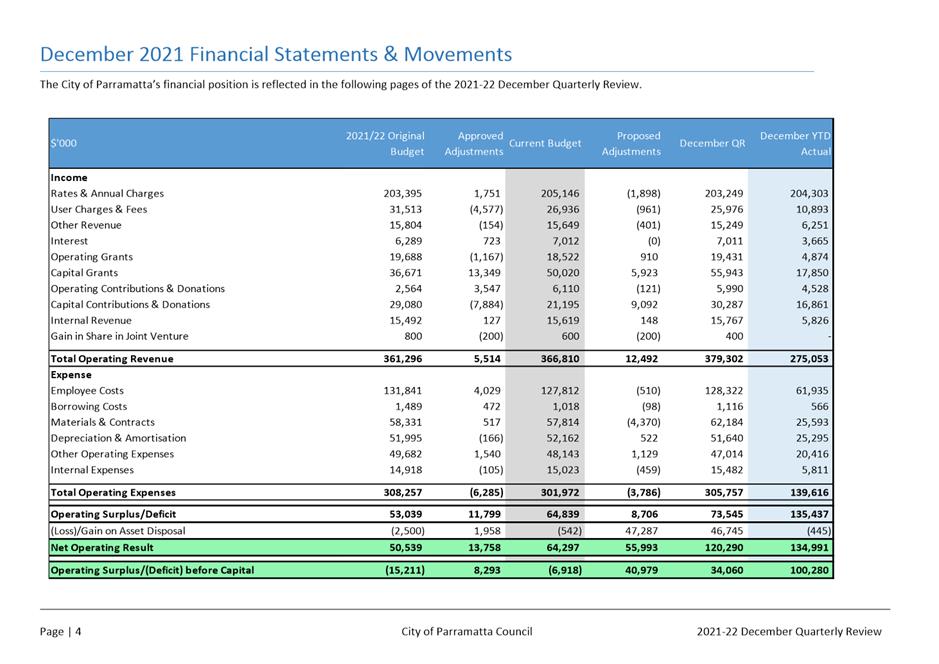Select the 205,146 current budget value
Image resolution: width=939 pixels, height=664 pixels.
pos(560,193)
